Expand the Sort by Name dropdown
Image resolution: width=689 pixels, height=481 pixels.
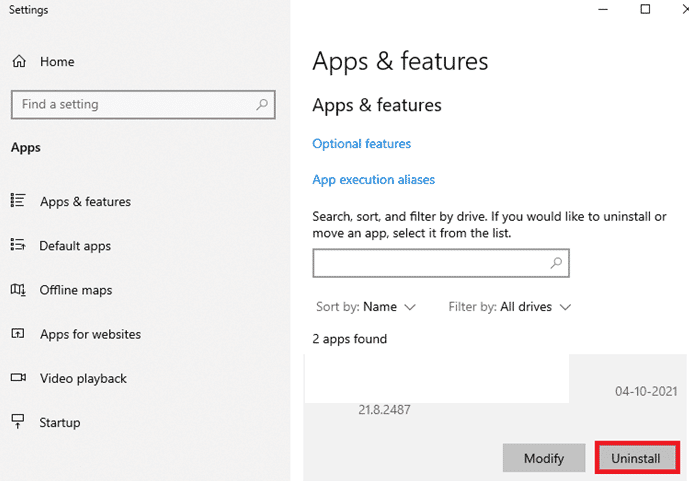366,307
